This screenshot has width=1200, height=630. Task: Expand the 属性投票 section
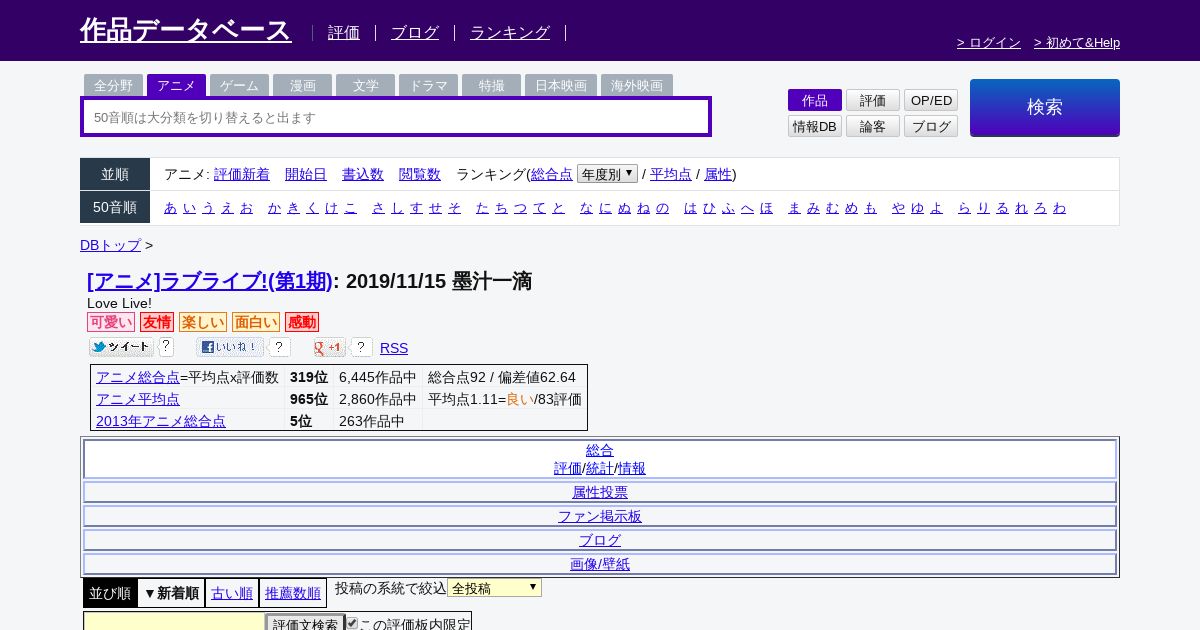(x=600, y=492)
